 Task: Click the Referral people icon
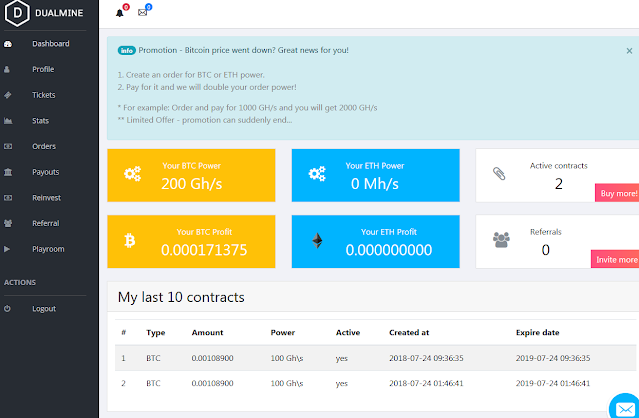[8, 223]
